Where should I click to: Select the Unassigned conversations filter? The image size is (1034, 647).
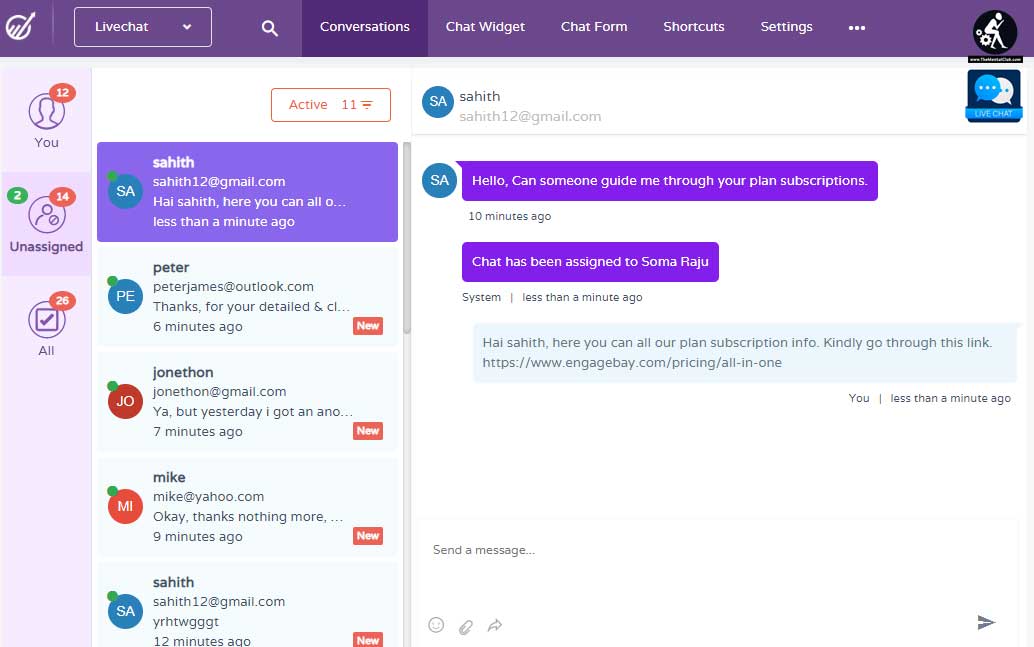point(46,224)
